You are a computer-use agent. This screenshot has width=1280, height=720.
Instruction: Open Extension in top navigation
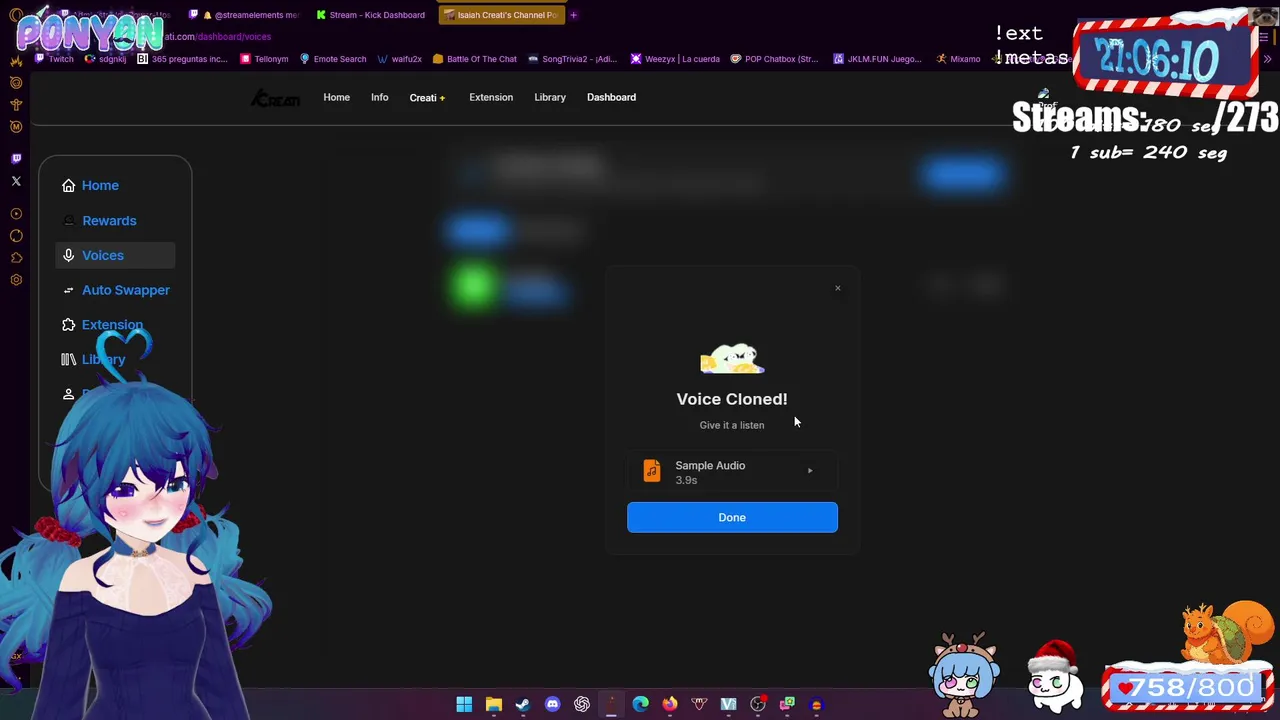(x=491, y=97)
